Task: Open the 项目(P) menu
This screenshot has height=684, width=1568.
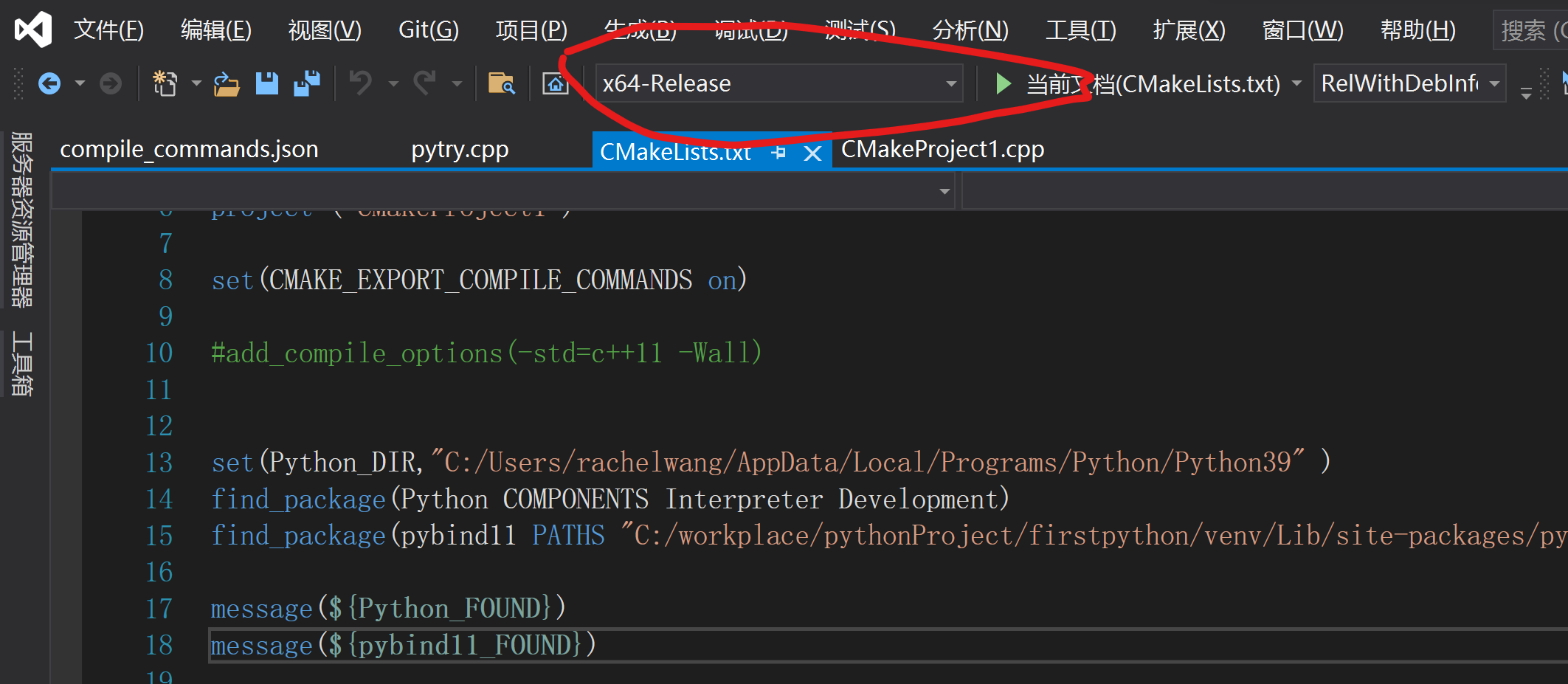Action: [x=531, y=30]
